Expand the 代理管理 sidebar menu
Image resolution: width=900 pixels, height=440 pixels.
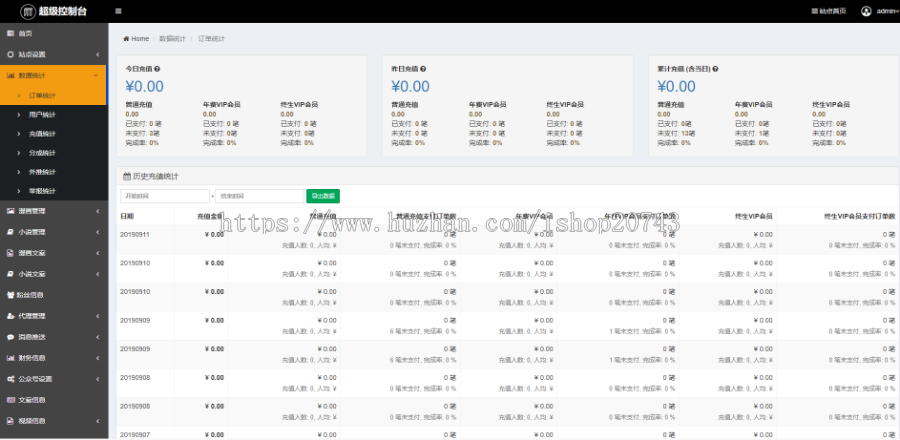pos(53,316)
